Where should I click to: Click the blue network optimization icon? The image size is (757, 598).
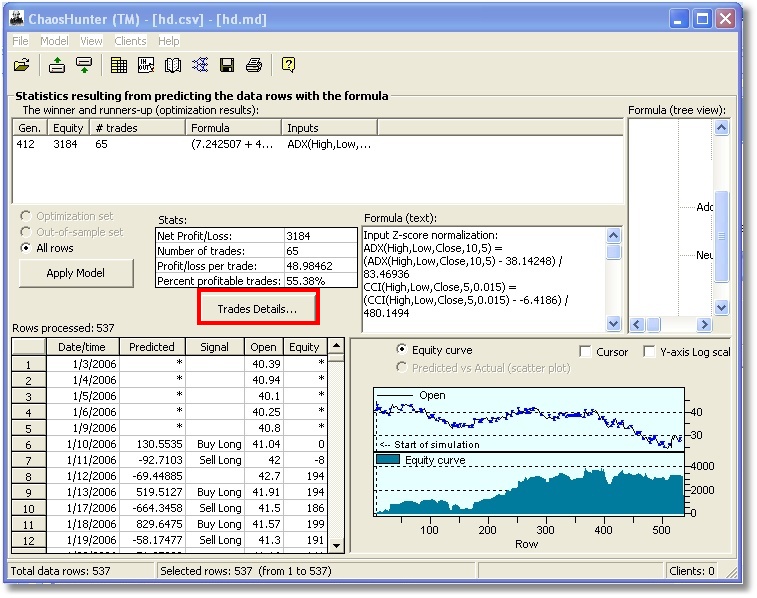[x=200, y=65]
